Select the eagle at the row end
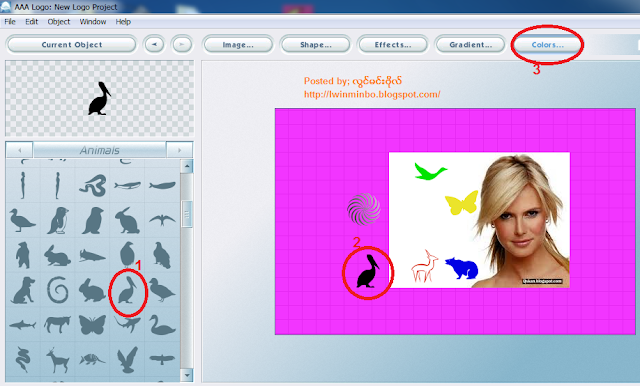640x386 pixels. 162,255
